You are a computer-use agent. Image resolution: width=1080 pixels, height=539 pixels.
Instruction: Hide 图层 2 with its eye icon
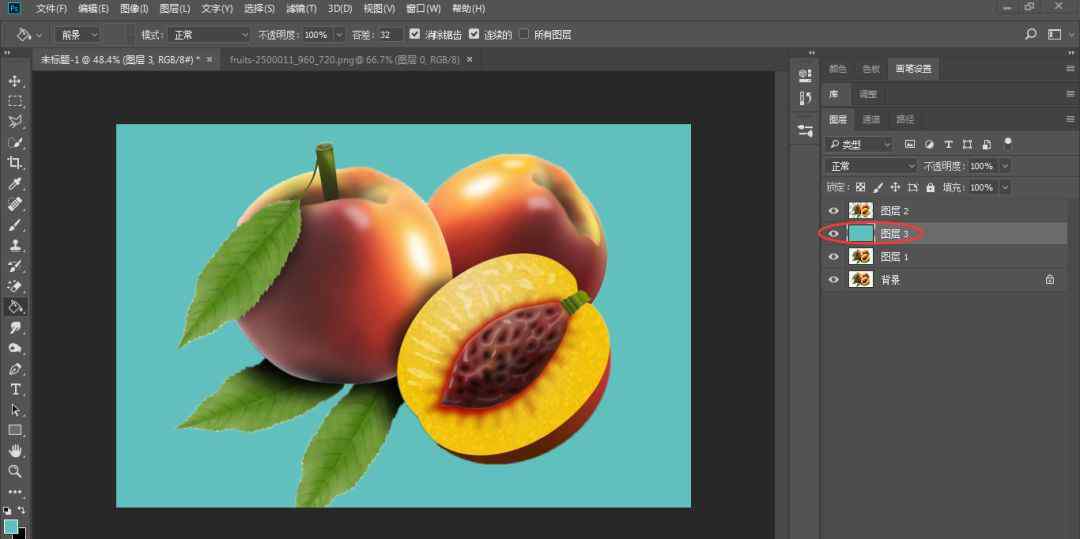coord(834,211)
